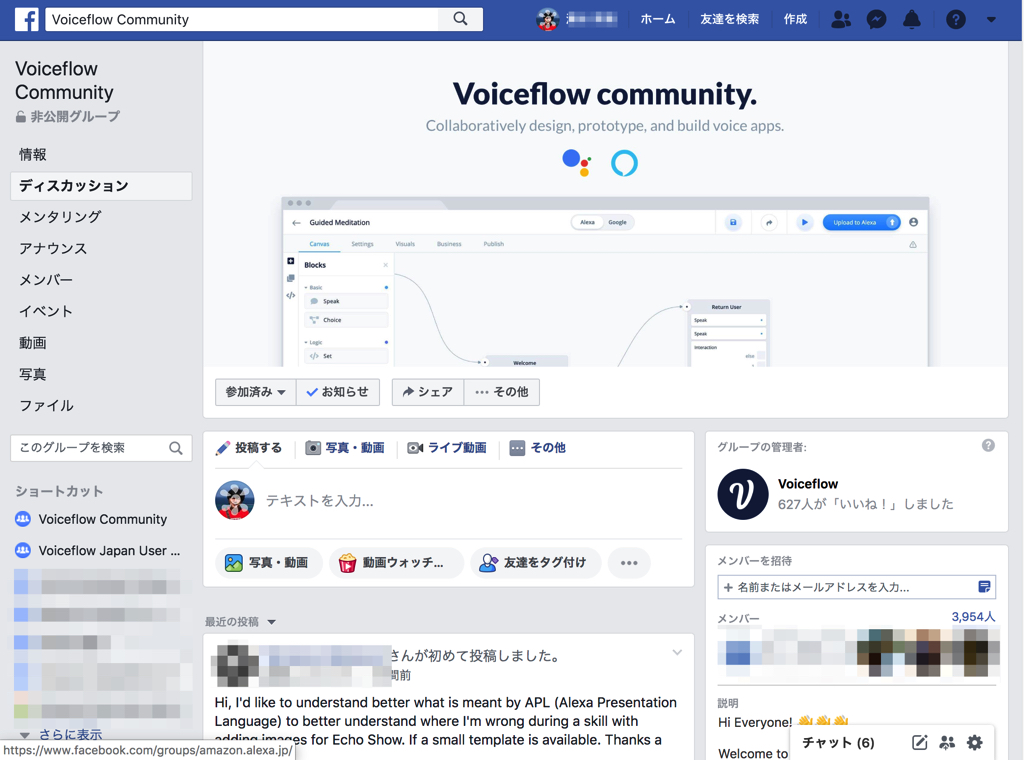Click 友達を検索 in the top bar
The image size is (1024, 760).
pyautogui.click(x=729, y=20)
